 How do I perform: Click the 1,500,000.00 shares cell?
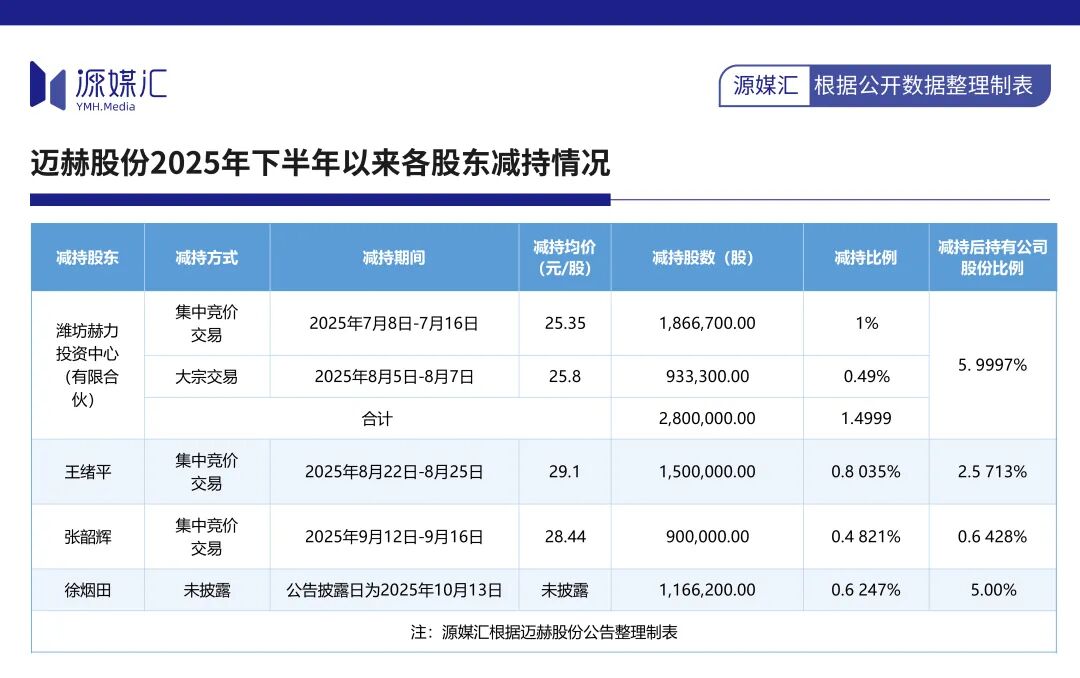tap(707, 472)
